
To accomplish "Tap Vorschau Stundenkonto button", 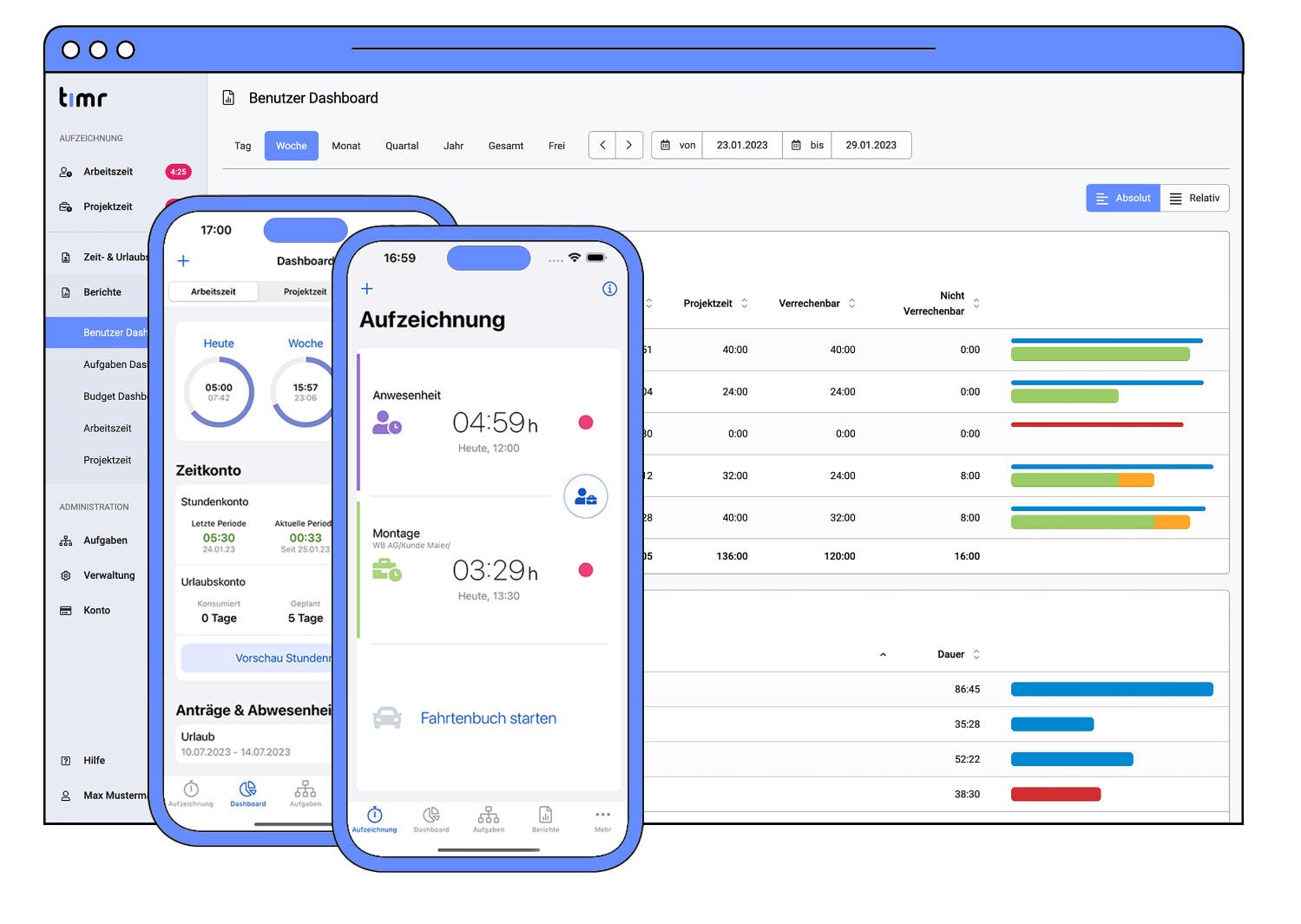I will tap(257, 658).
